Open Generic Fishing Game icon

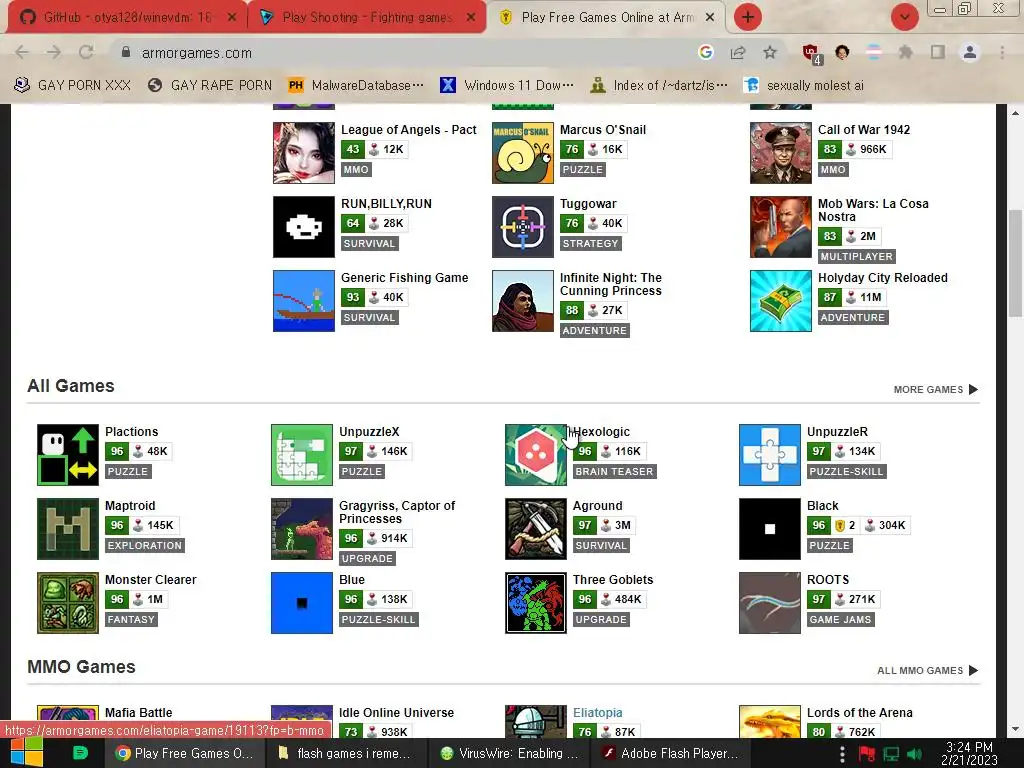304,301
